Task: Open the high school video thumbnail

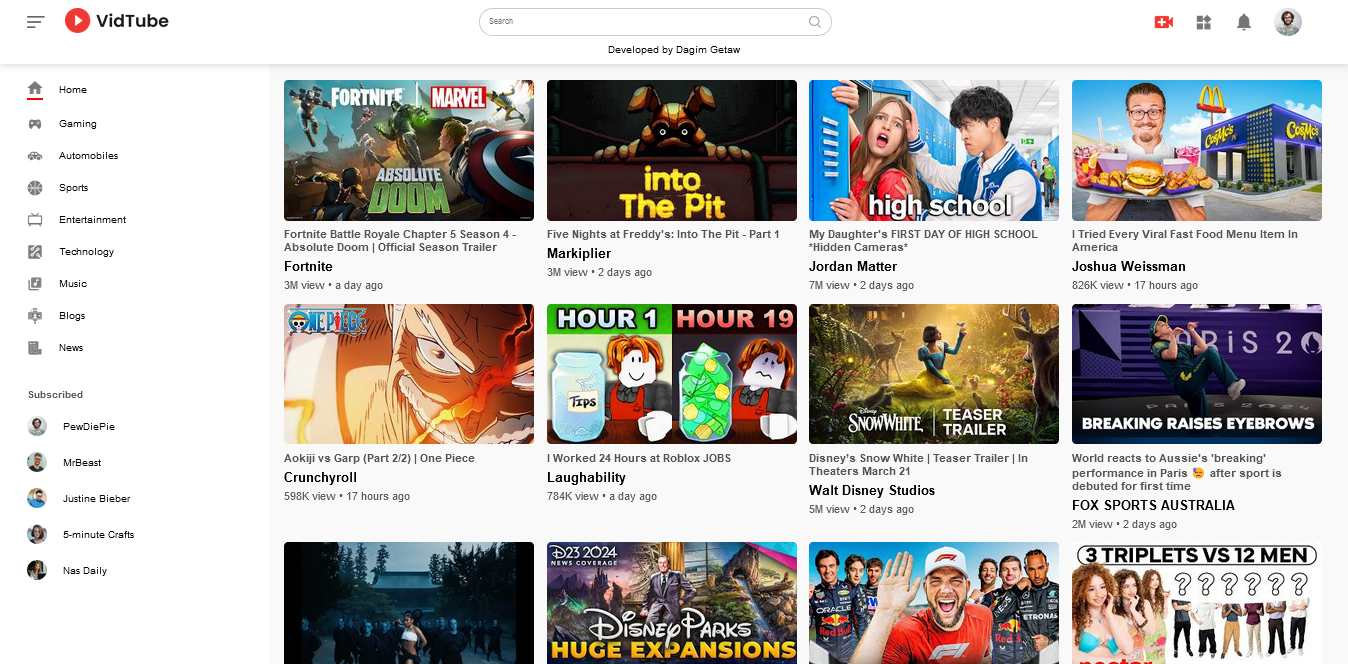Action: point(934,150)
